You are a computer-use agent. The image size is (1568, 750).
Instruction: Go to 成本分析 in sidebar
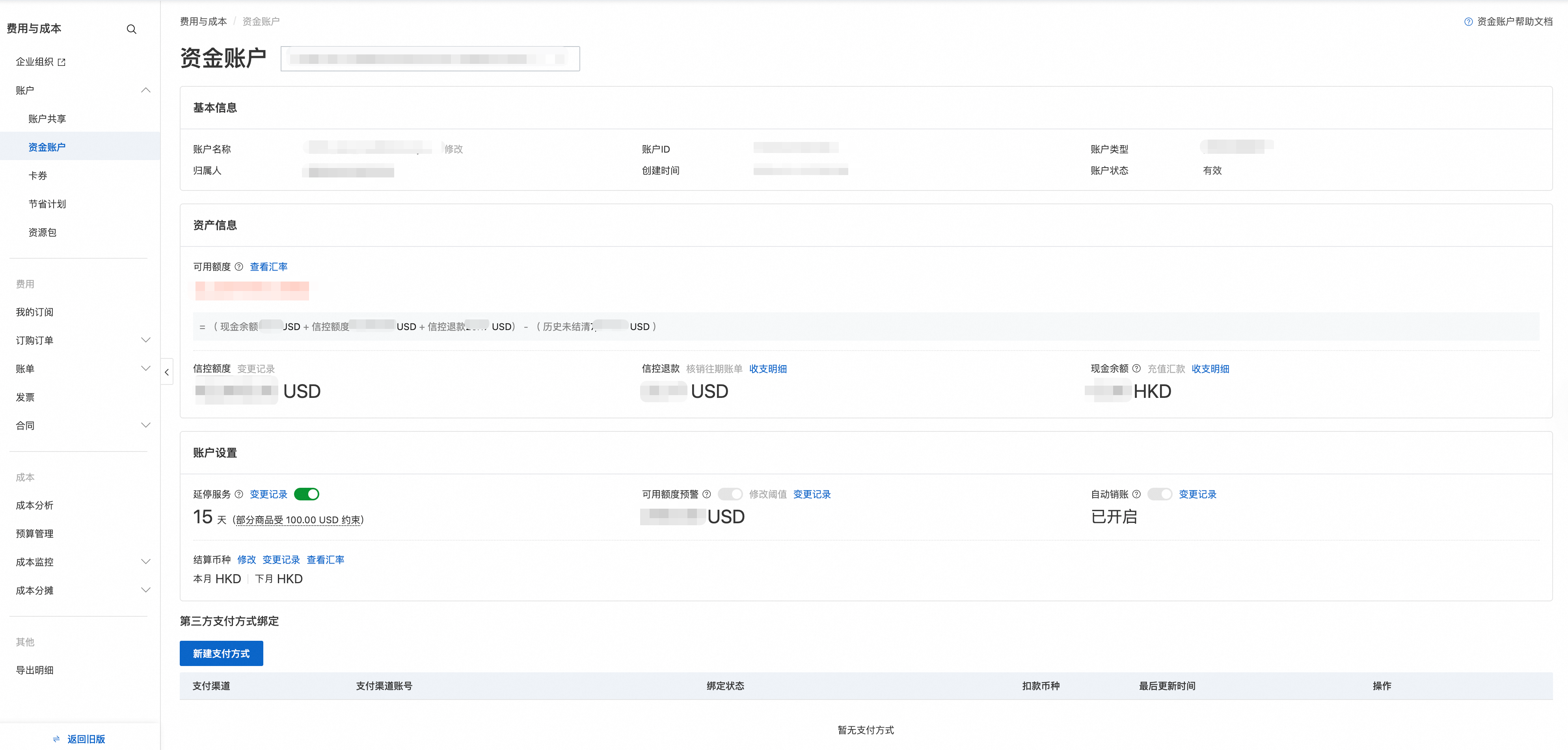click(35, 505)
